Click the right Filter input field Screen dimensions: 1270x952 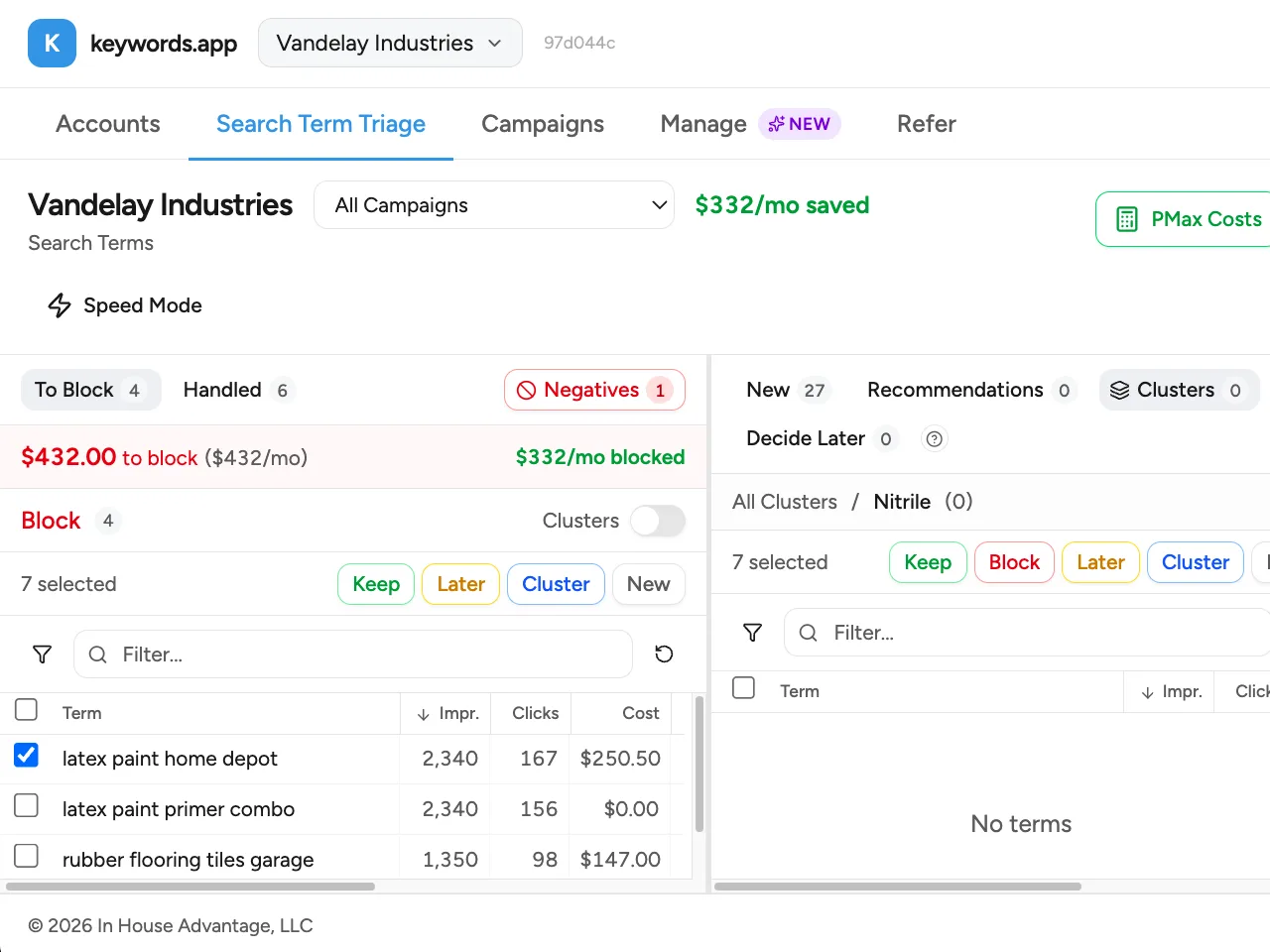click(1027, 633)
